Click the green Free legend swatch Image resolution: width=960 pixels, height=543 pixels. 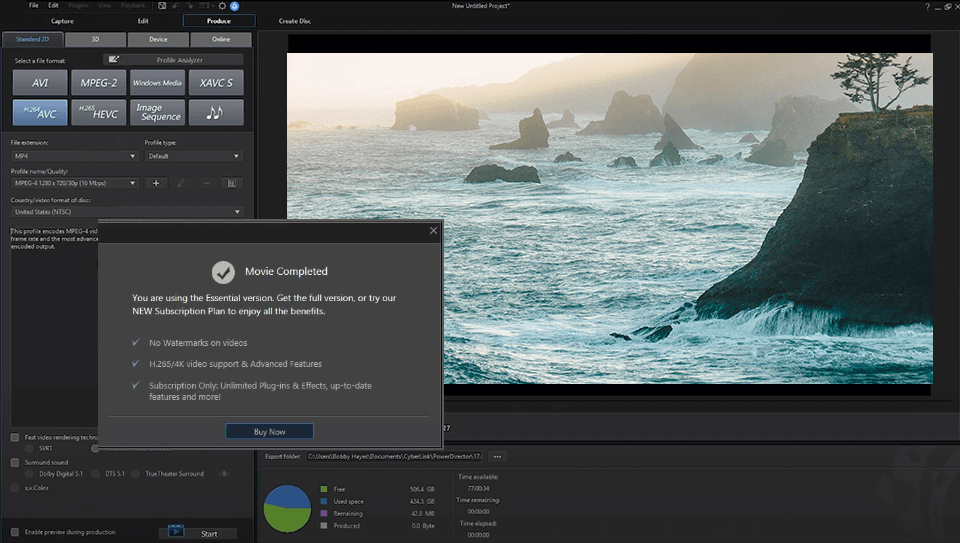(324, 489)
